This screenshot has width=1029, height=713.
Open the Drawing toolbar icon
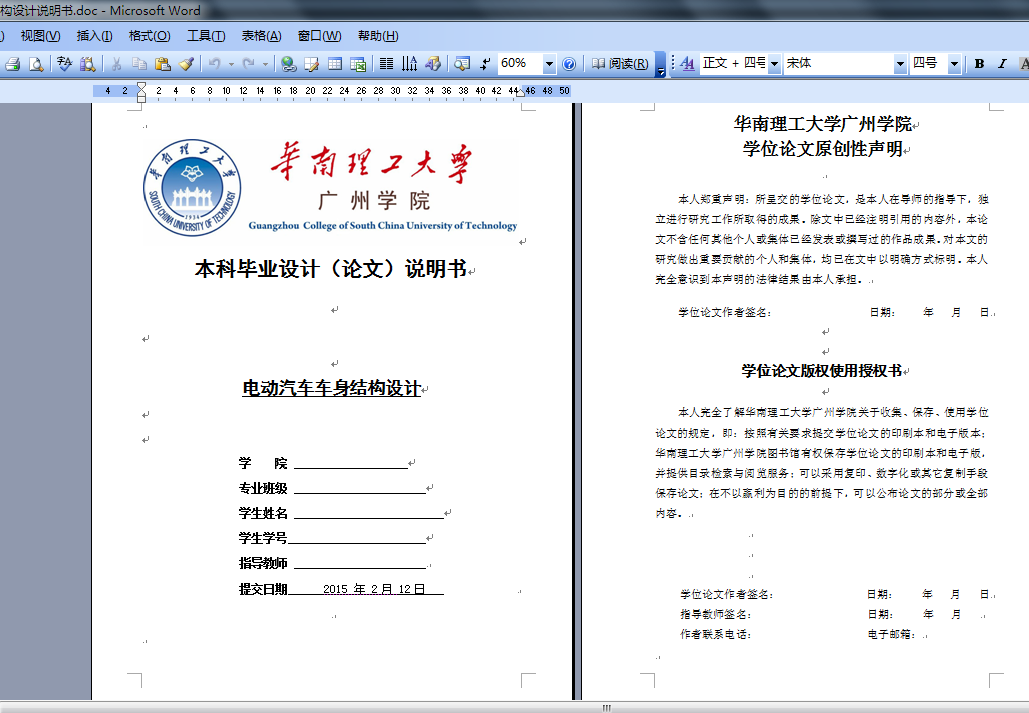click(433, 64)
